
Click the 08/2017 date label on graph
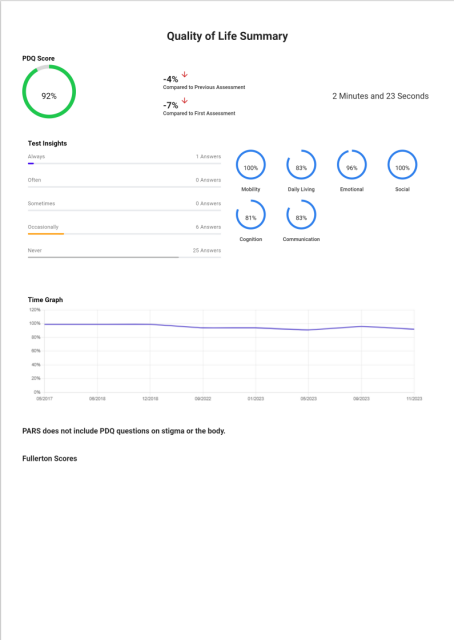pos(45,399)
